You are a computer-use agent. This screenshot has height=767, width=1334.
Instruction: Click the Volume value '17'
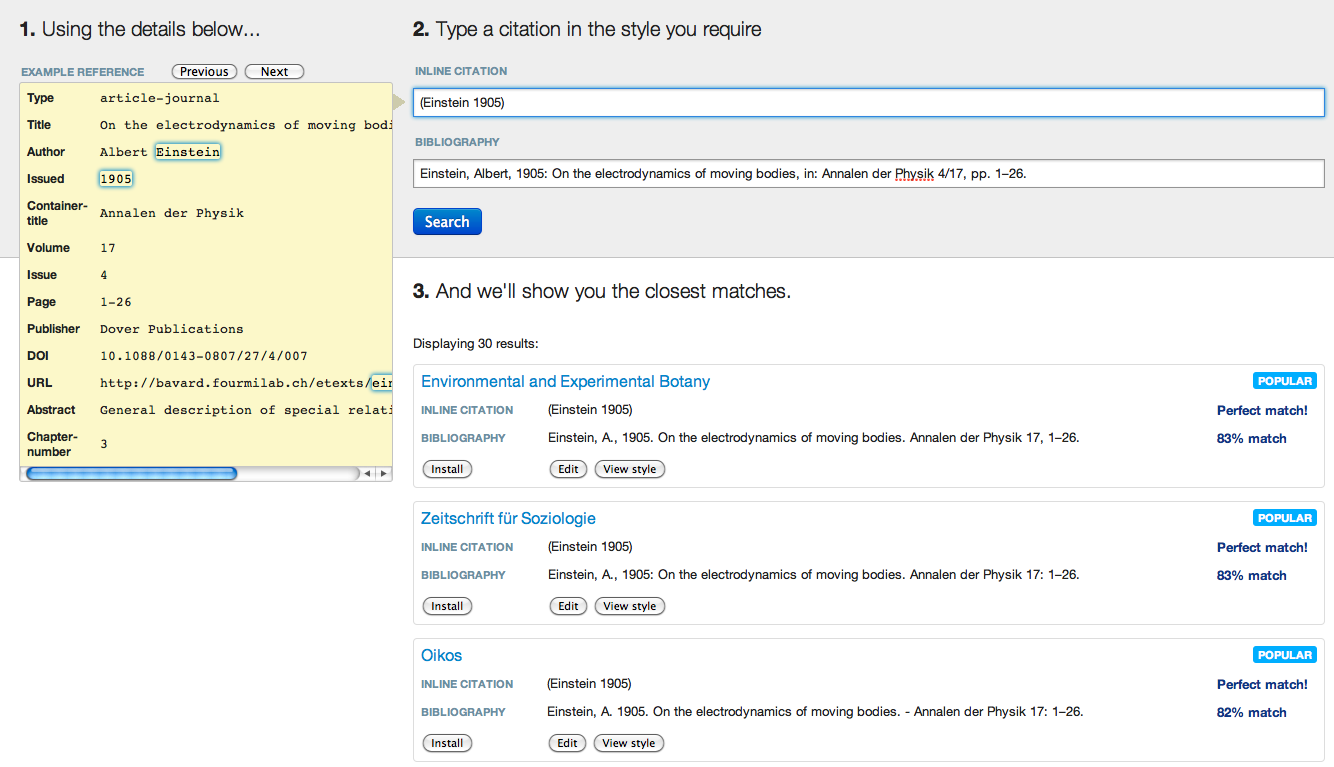tap(108, 248)
